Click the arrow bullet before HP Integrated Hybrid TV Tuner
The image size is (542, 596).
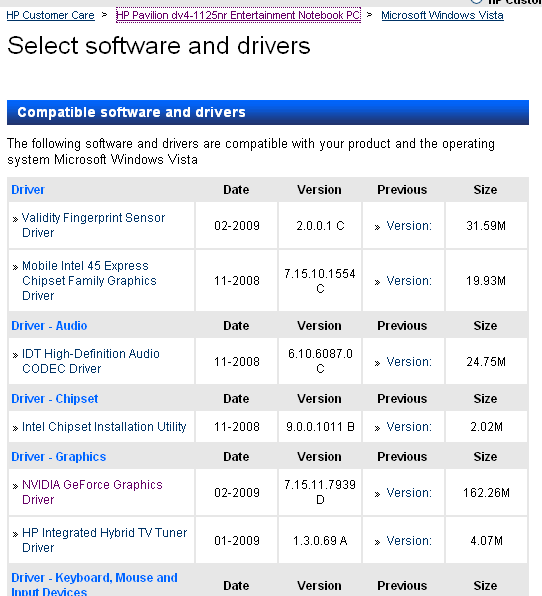(15, 534)
